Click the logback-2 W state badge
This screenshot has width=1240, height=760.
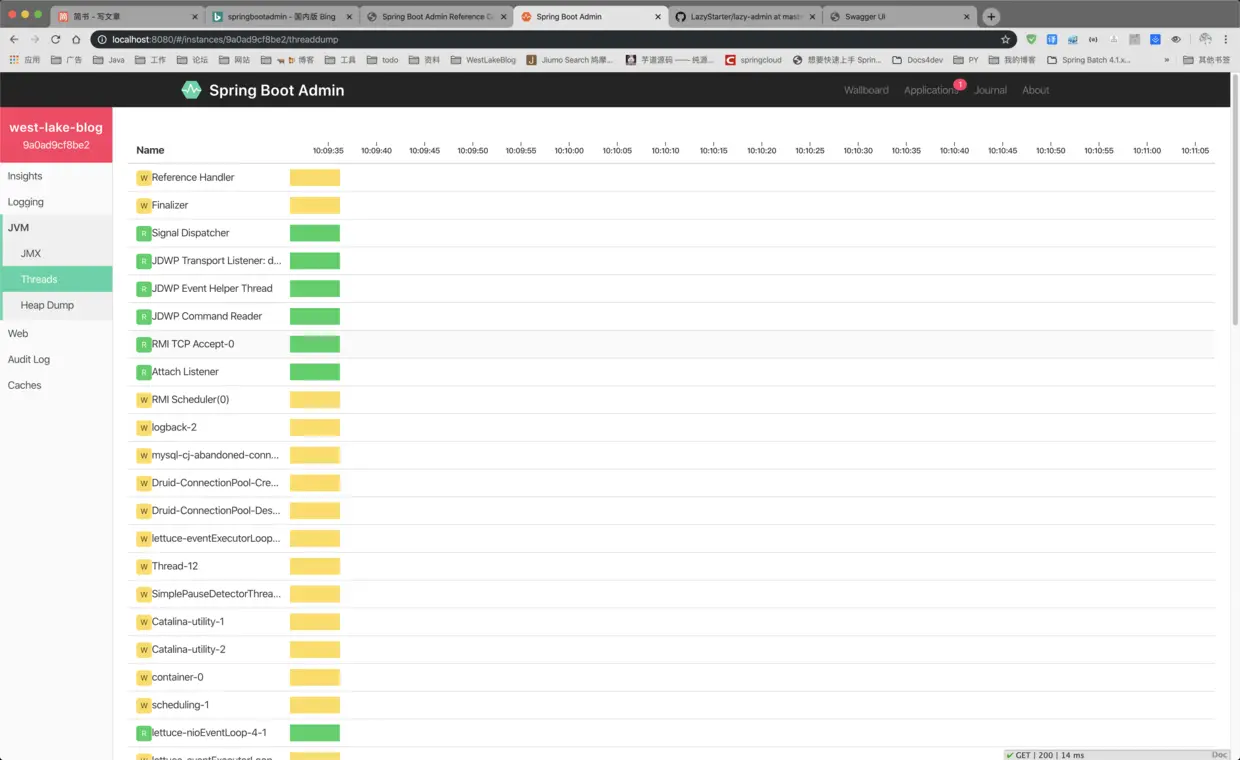pos(143,428)
